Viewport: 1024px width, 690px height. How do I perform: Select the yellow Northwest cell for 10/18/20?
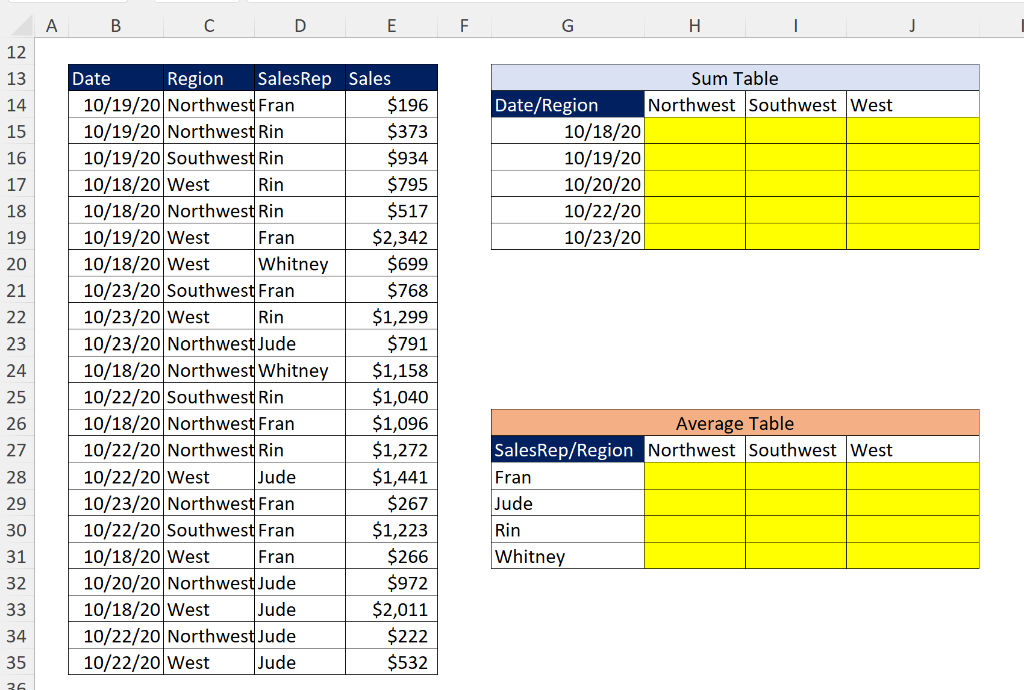pyautogui.click(x=694, y=131)
